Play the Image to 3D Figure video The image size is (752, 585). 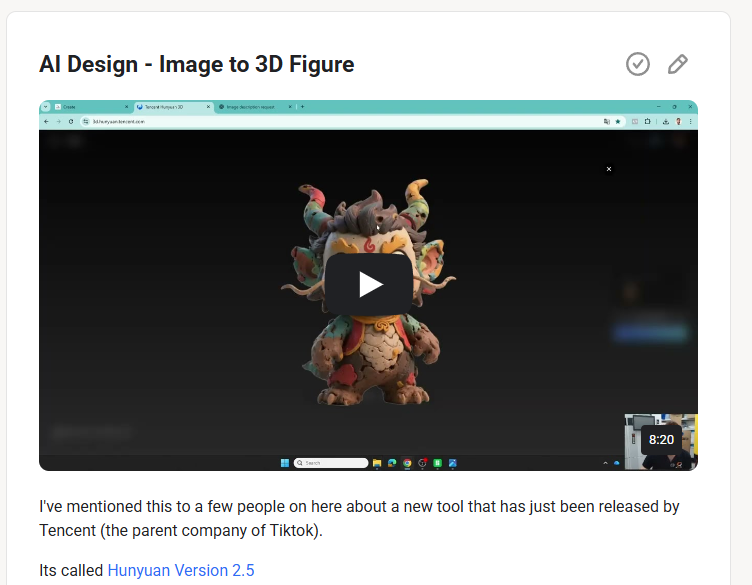[x=370, y=285]
